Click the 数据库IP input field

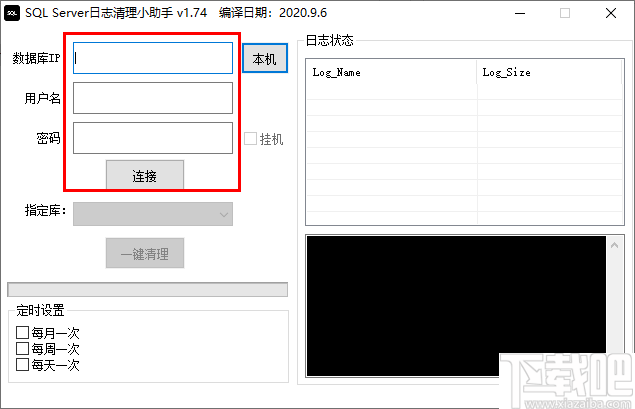pos(153,58)
